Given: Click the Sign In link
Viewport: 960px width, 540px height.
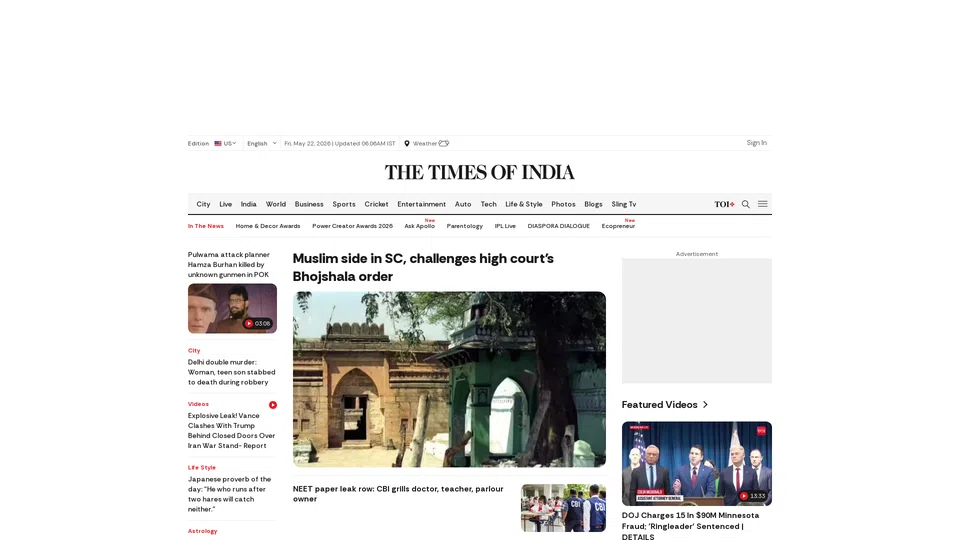Looking at the screenshot, I should [x=756, y=143].
